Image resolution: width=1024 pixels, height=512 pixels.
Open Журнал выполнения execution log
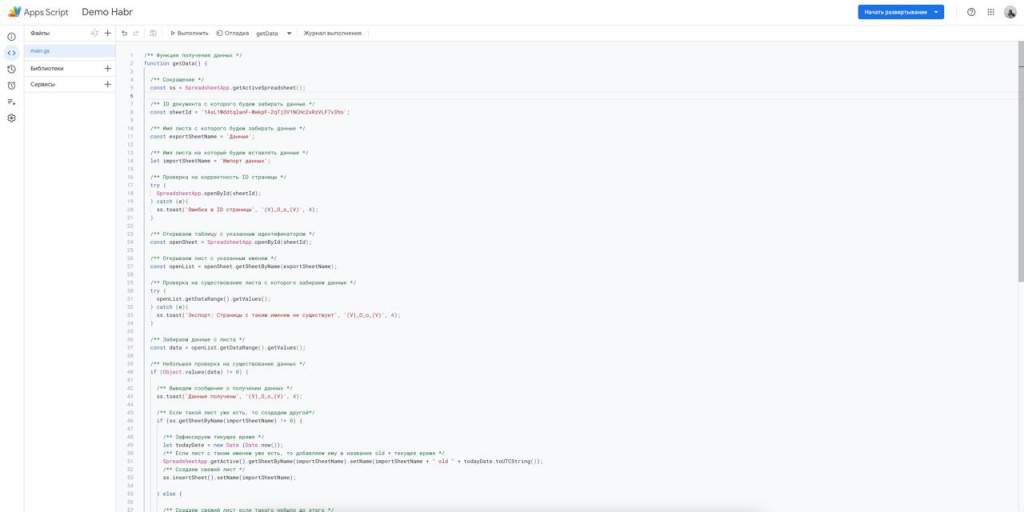(332, 33)
